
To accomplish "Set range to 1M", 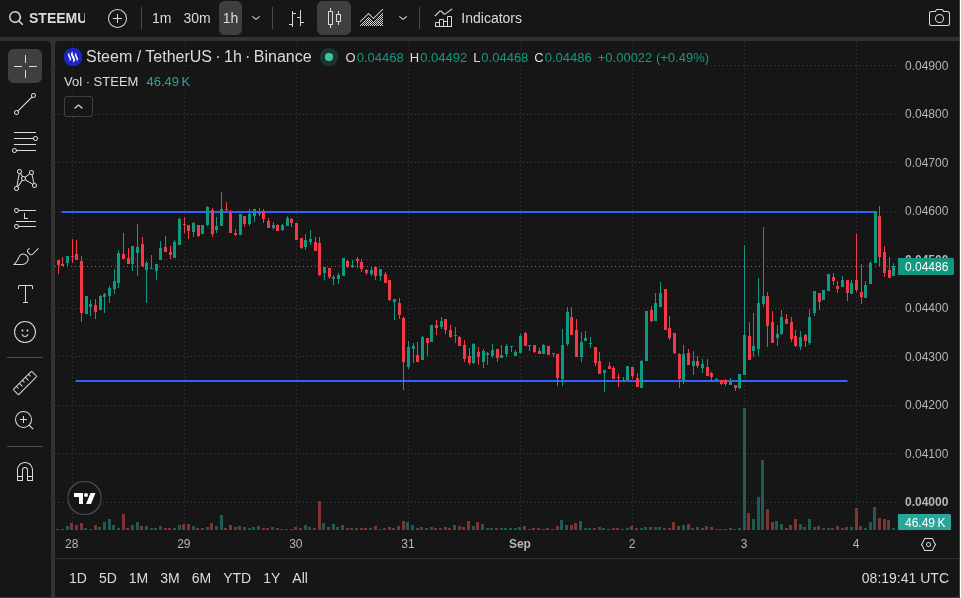I will pyautogui.click(x=139, y=578).
